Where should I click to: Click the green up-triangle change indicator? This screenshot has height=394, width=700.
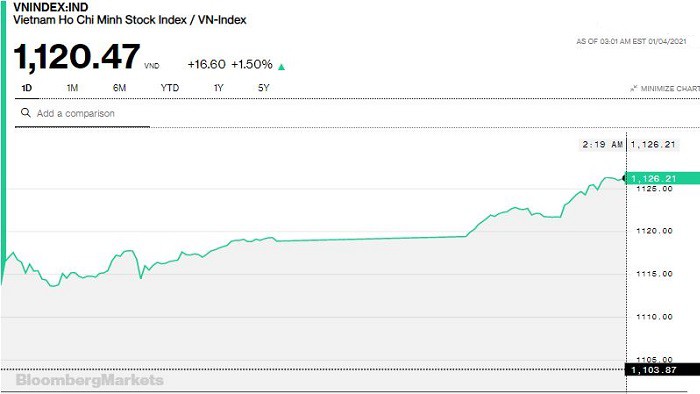[x=281, y=67]
